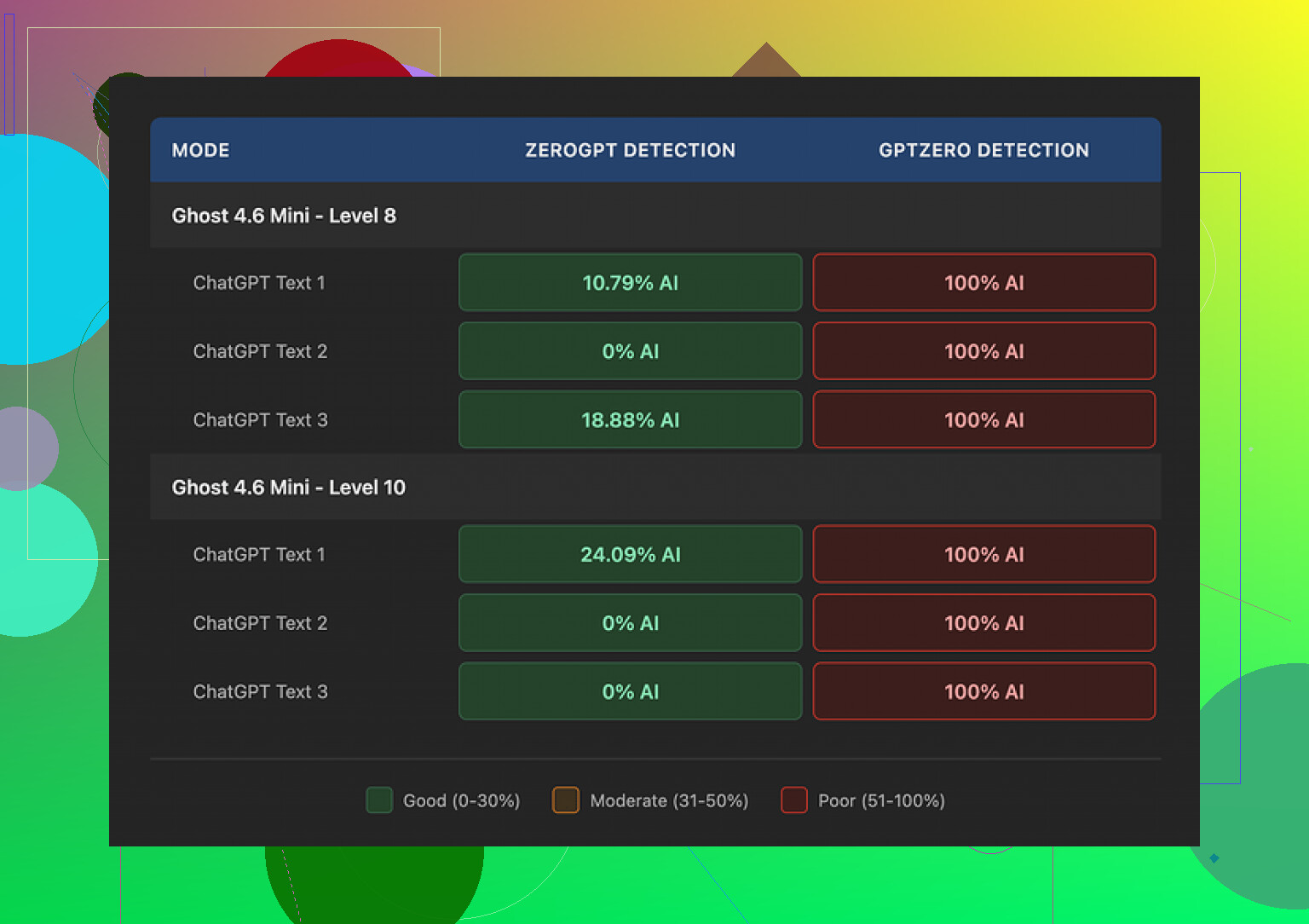The width and height of the screenshot is (1309, 924).
Task: Click the green Good legend swatch
Action: [379, 800]
